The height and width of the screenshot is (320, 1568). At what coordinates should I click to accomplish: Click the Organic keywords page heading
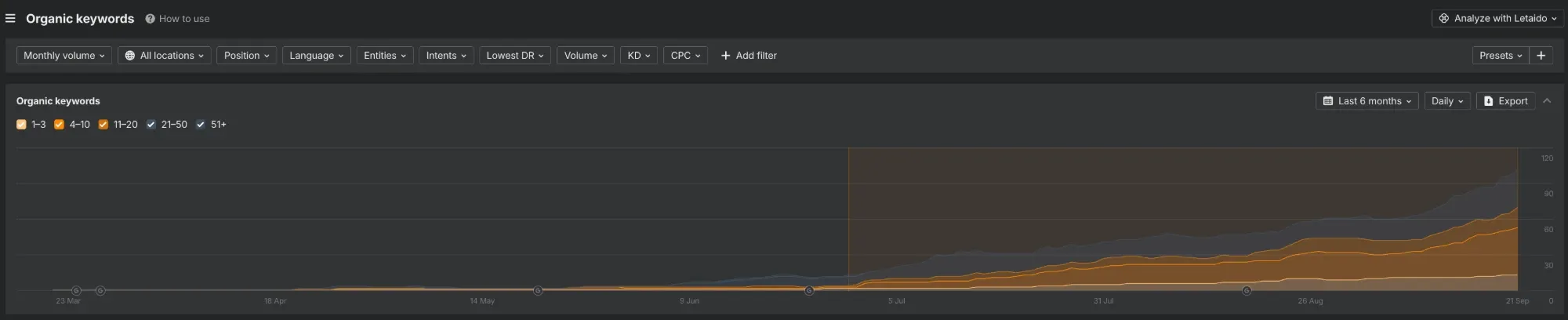click(x=80, y=19)
